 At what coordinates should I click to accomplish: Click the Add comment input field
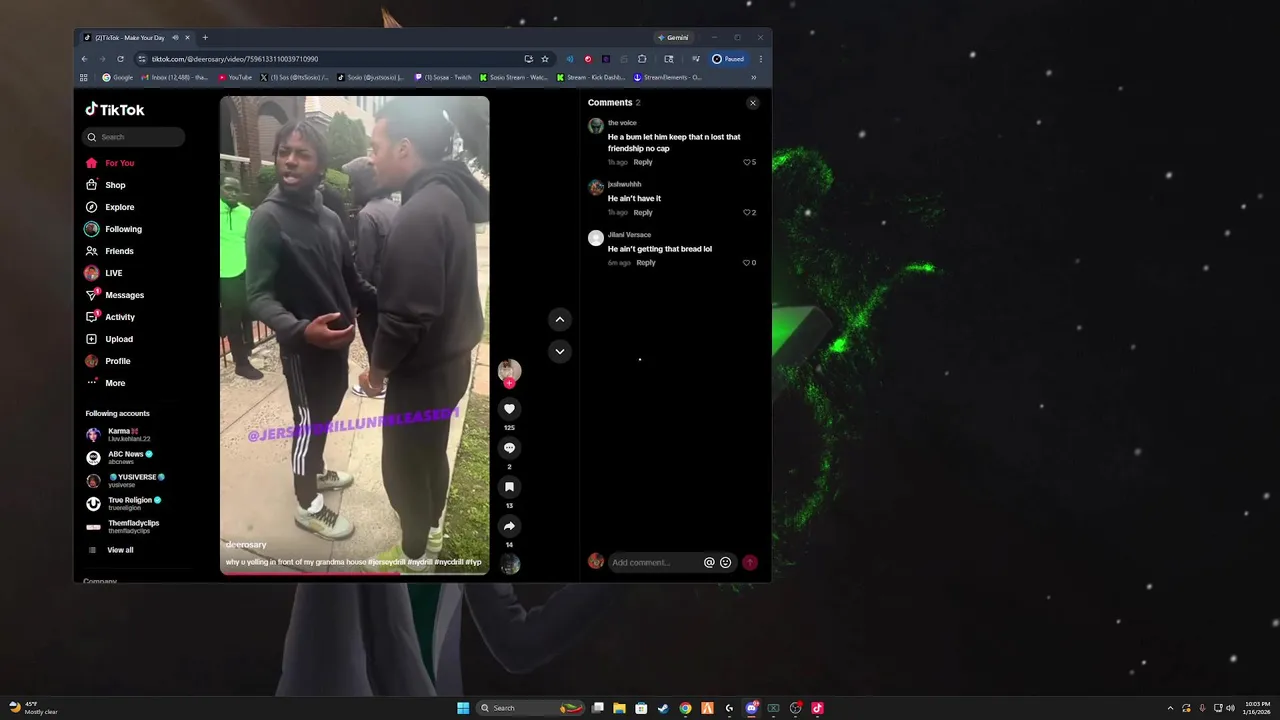(655, 562)
